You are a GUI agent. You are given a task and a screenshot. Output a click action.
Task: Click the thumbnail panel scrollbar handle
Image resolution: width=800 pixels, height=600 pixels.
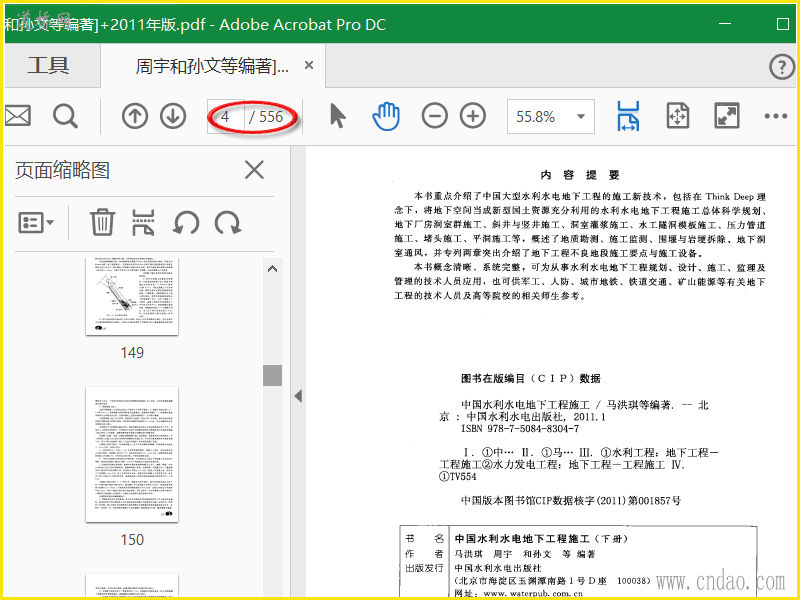272,376
